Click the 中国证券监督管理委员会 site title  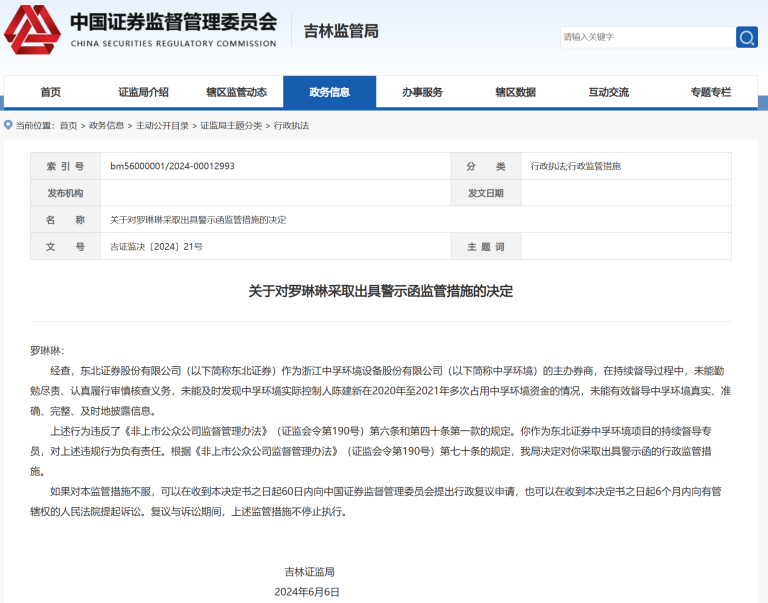tap(174, 22)
